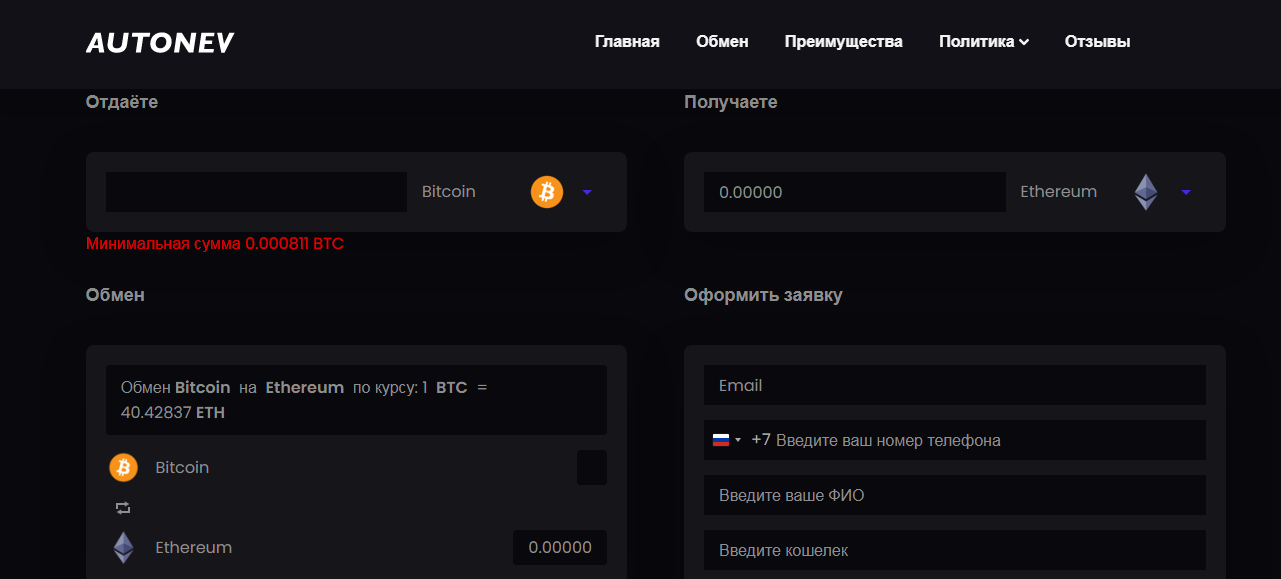The height and width of the screenshot is (579, 1281).
Task: Focus the Bitcoin amount input in Отдаёте
Action: click(x=256, y=192)
